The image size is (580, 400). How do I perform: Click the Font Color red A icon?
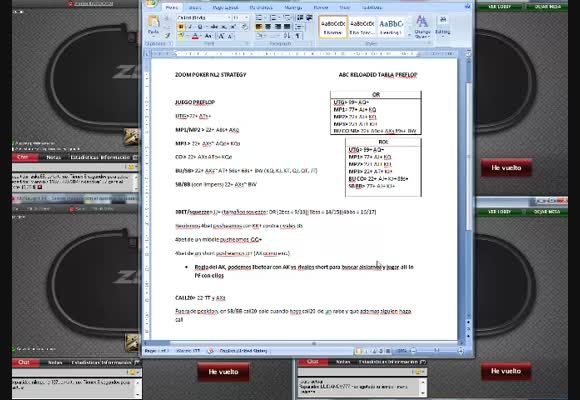(x=195, y=36)
